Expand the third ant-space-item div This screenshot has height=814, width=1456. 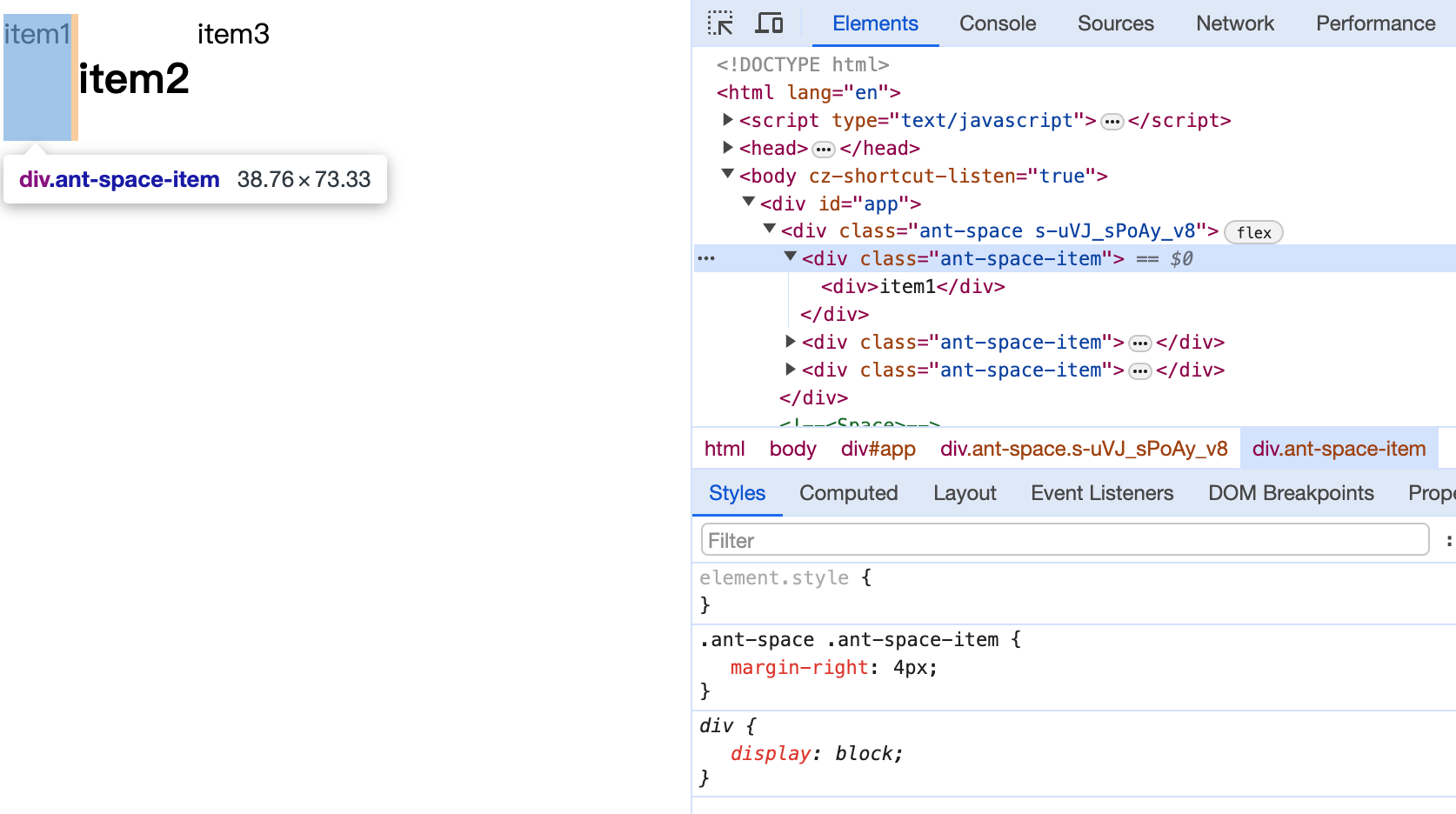[x=791, y=370]
